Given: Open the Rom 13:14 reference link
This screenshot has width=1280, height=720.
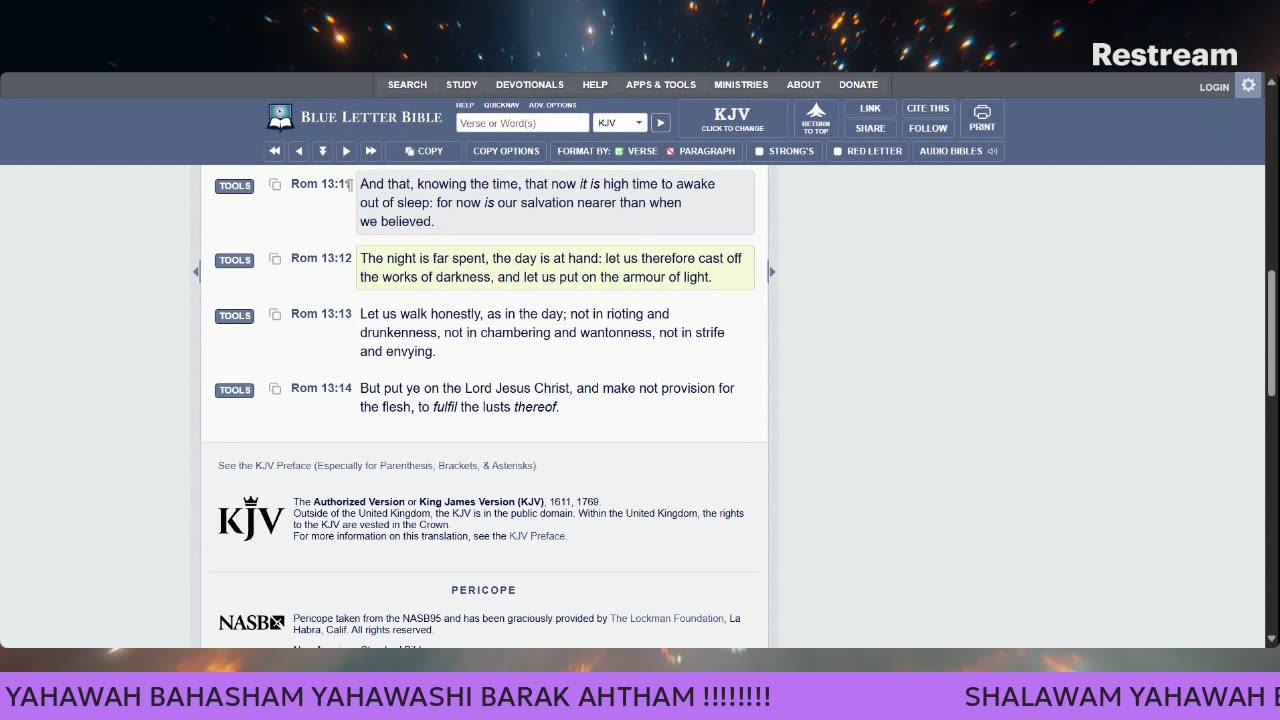Looking at the screenshot, I should coord(321,388).
